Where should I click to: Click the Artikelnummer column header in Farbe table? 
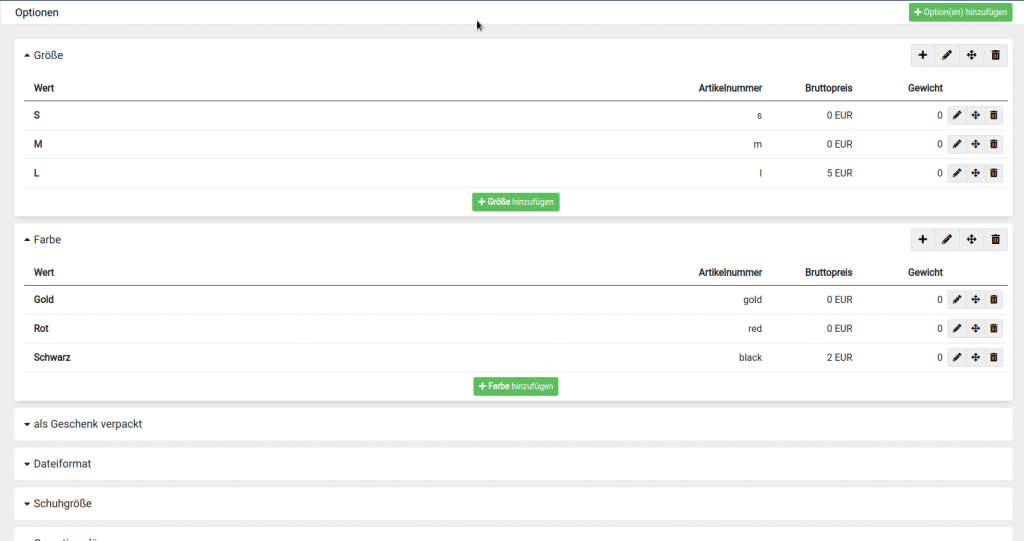tap(730, 272)
